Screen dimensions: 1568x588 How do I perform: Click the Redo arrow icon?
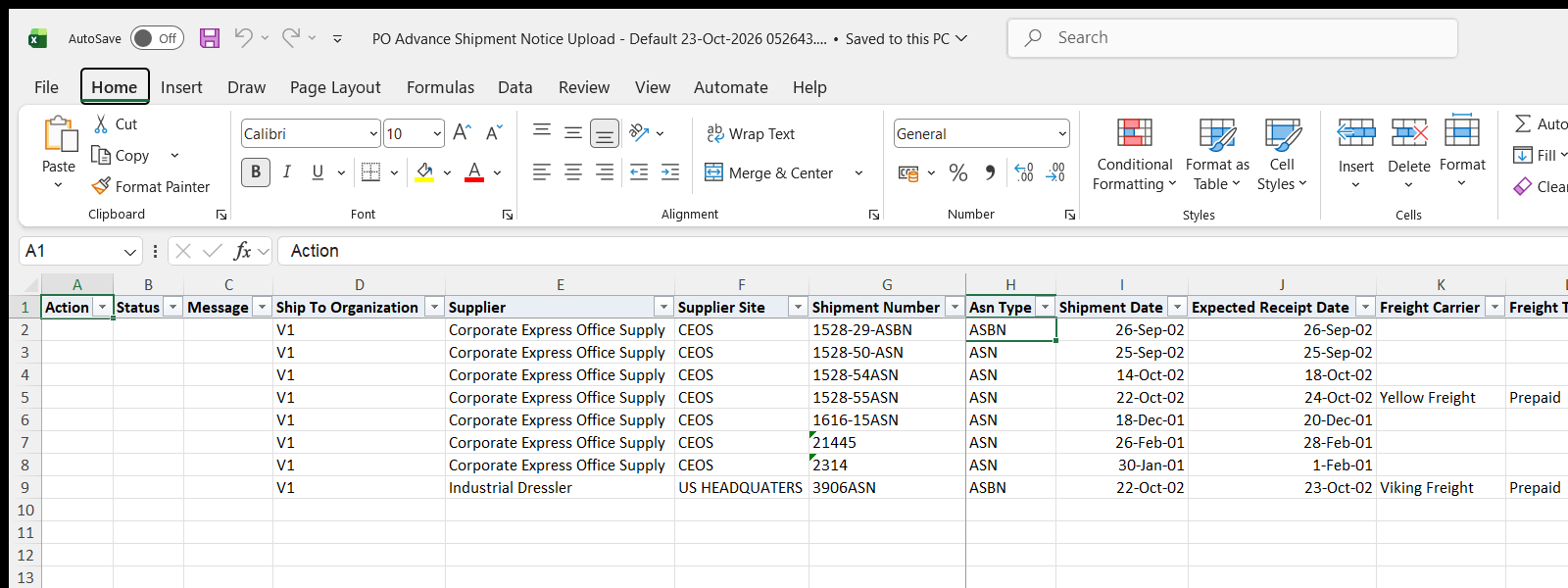pyautogui.click(x=291, y=38)
